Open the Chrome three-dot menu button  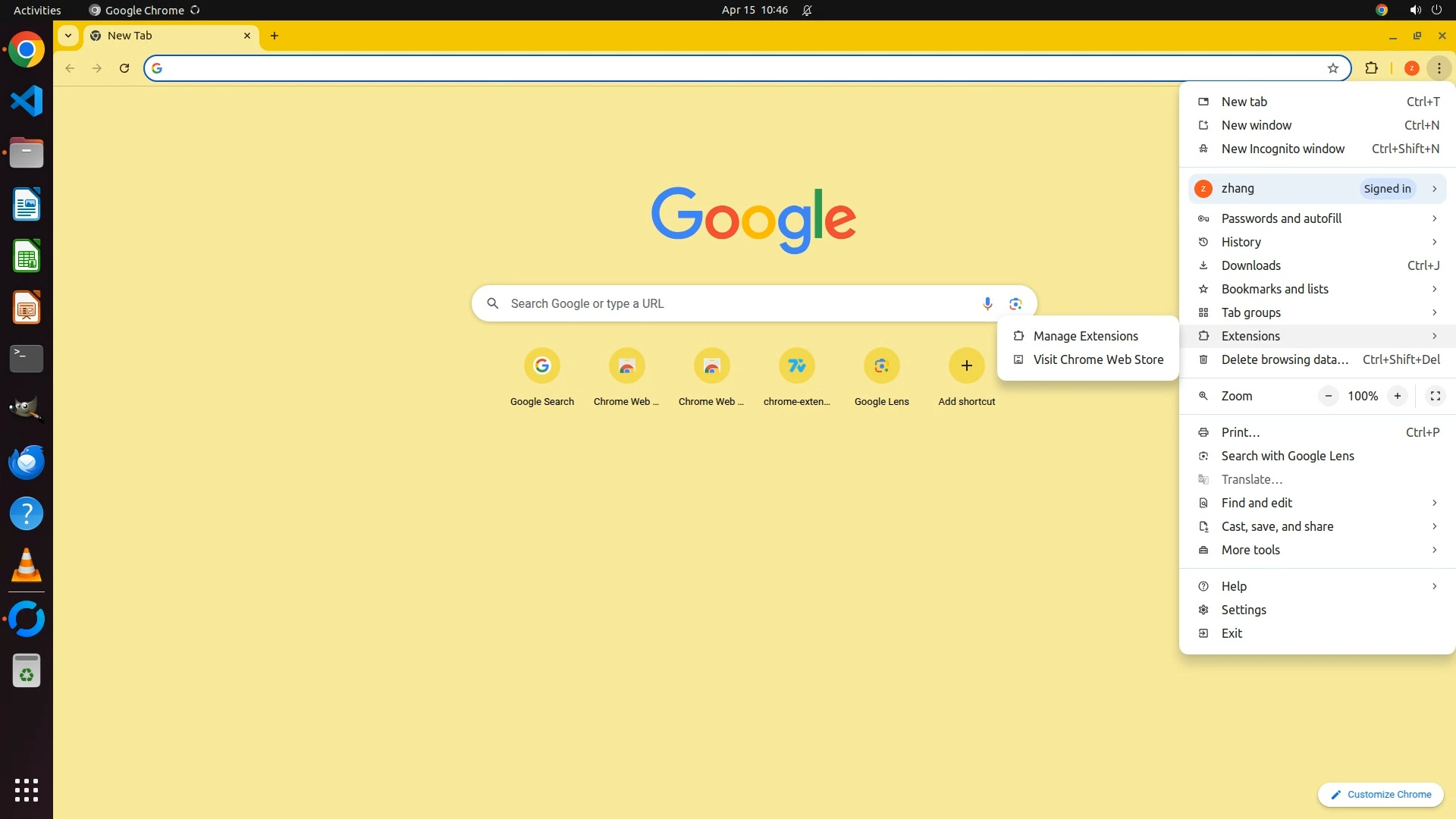click(1439, 68)
